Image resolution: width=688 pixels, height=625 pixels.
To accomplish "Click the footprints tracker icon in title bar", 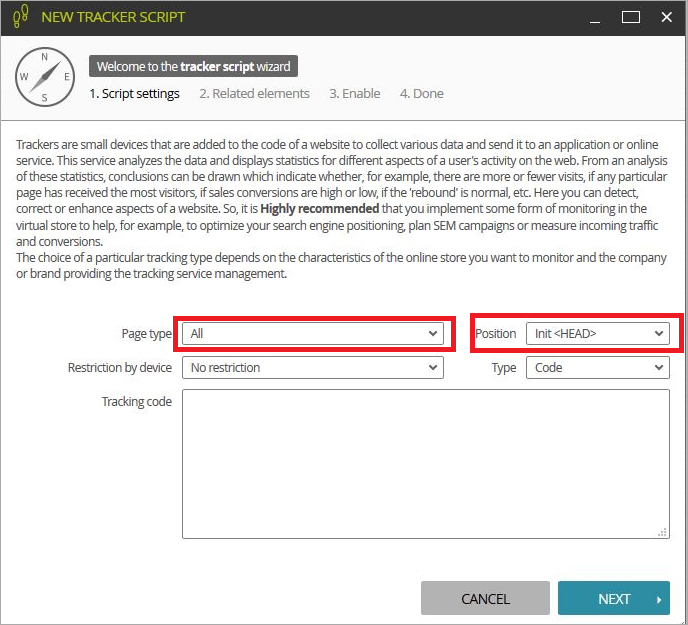I will (20, 17).
